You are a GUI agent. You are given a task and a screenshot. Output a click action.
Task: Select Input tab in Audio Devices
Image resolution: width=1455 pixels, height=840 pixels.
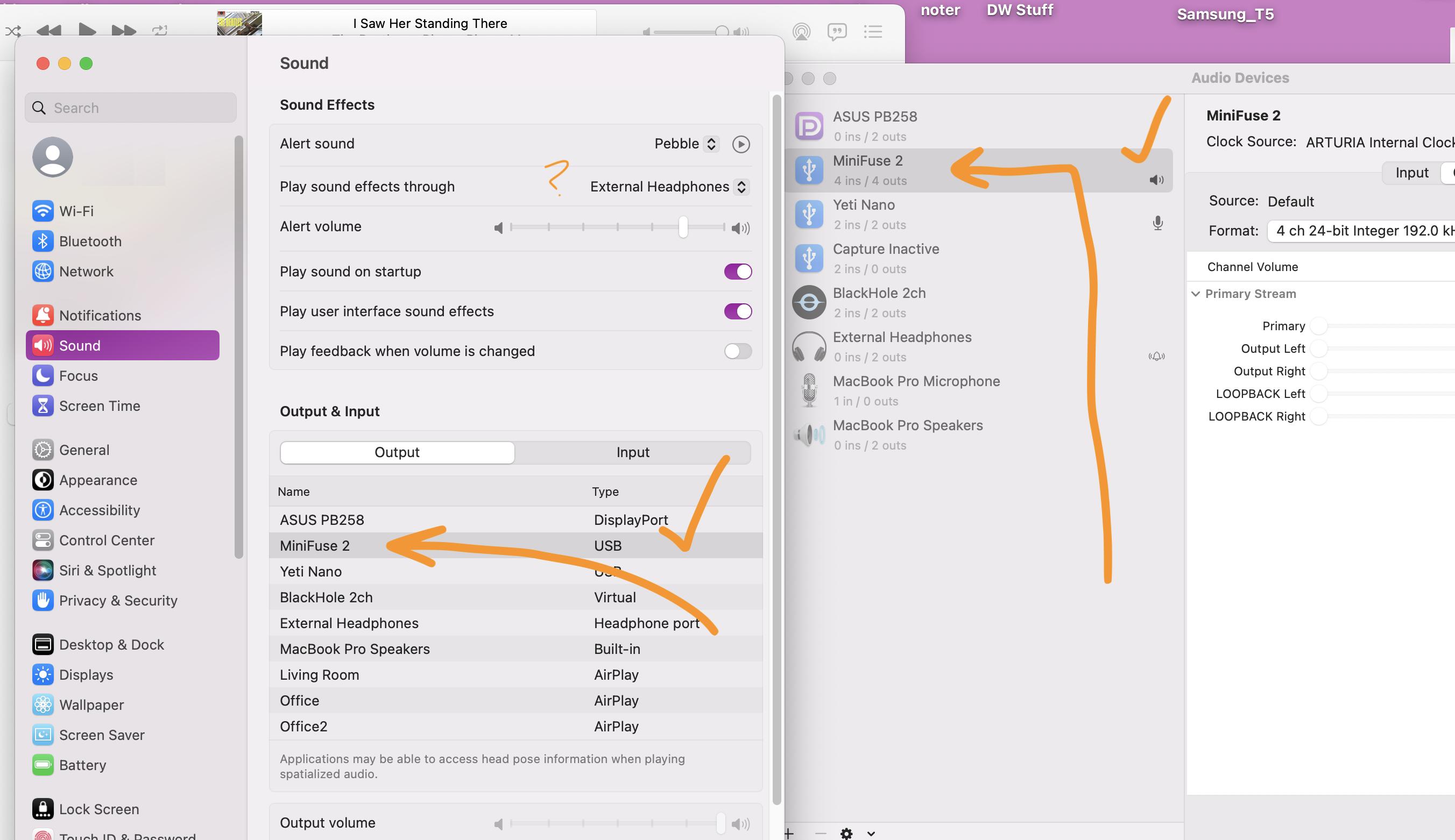click(x=1412, y=173)
